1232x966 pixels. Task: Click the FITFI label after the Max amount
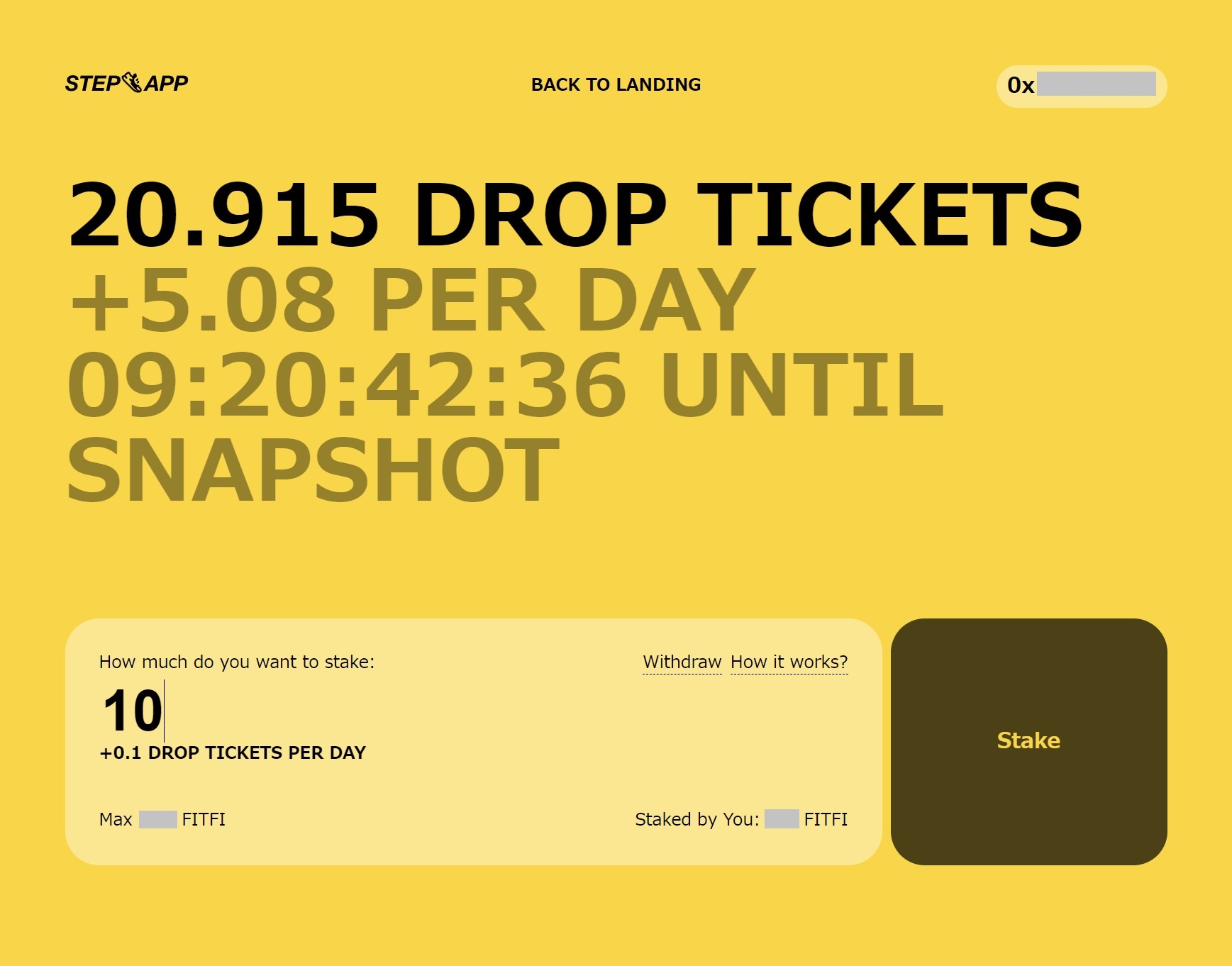pos(204,819)
